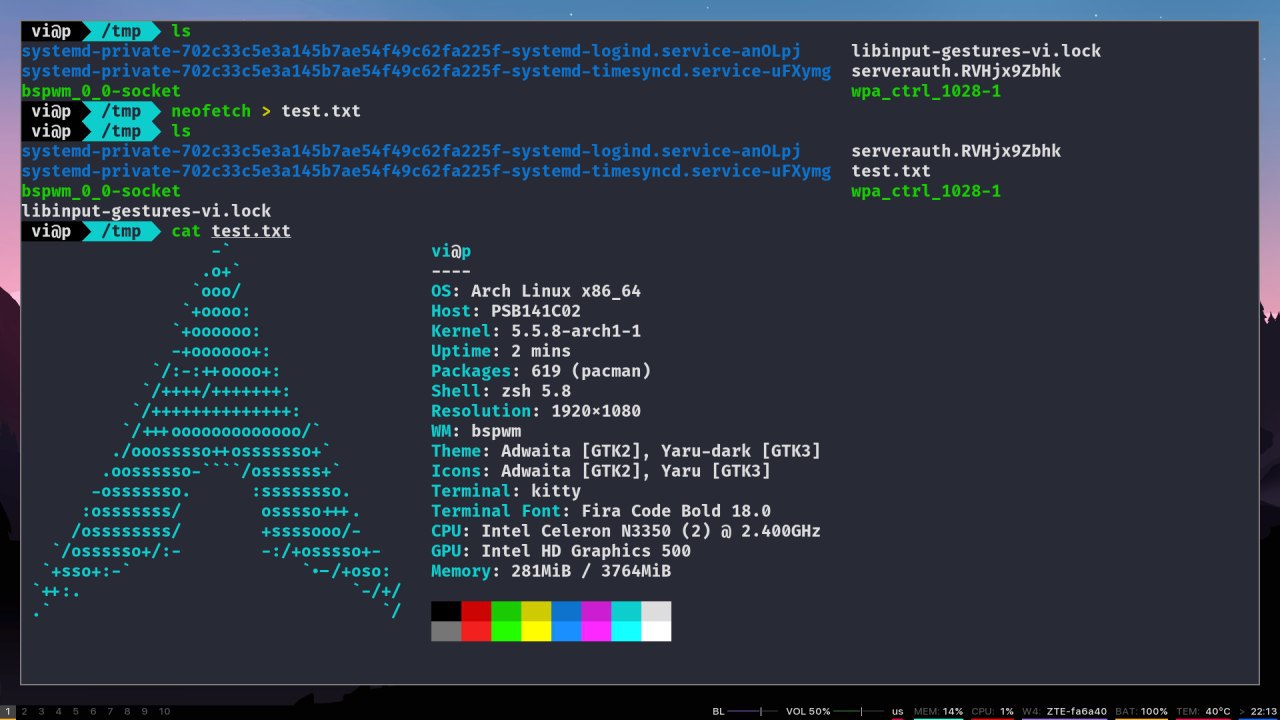Viewport: 1280px width, 720px height.
Task: Click the CPU 1% status indicator
Action: tap(992, 712)
